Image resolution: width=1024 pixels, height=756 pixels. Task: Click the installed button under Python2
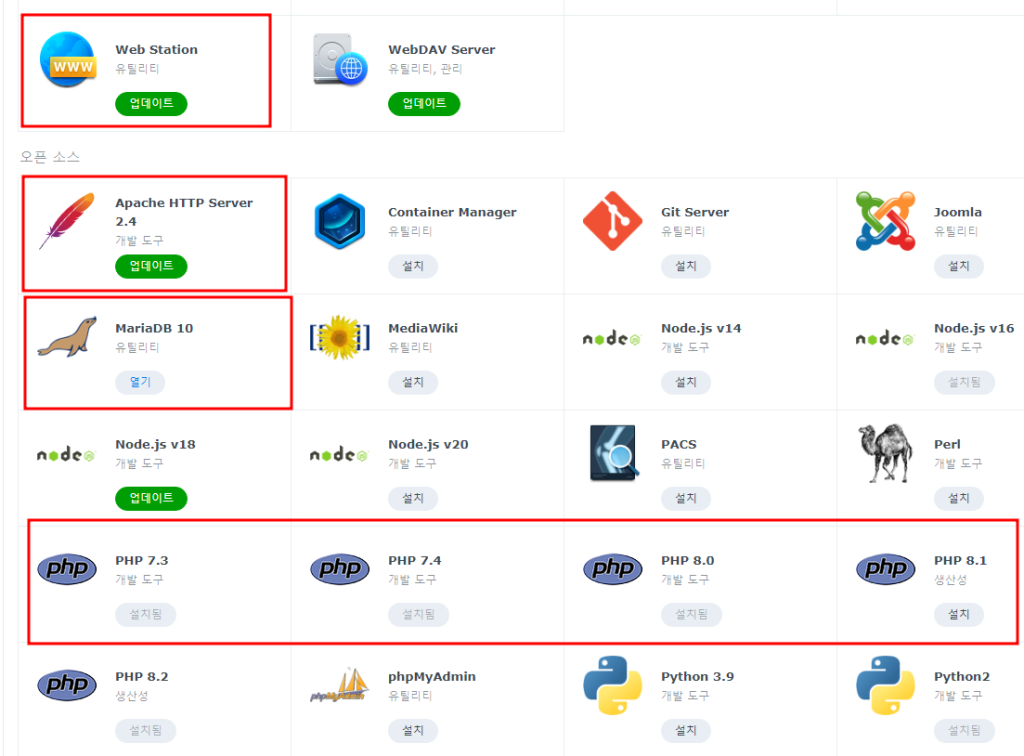965,731
